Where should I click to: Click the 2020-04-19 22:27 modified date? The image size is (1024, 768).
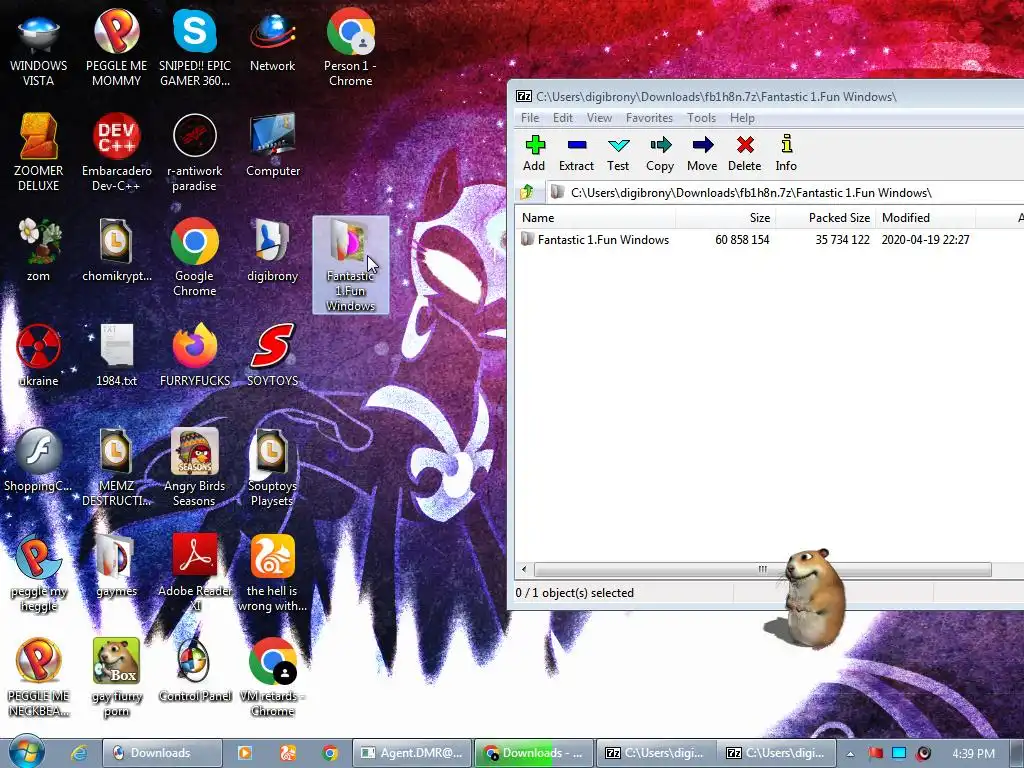[925, 240]
